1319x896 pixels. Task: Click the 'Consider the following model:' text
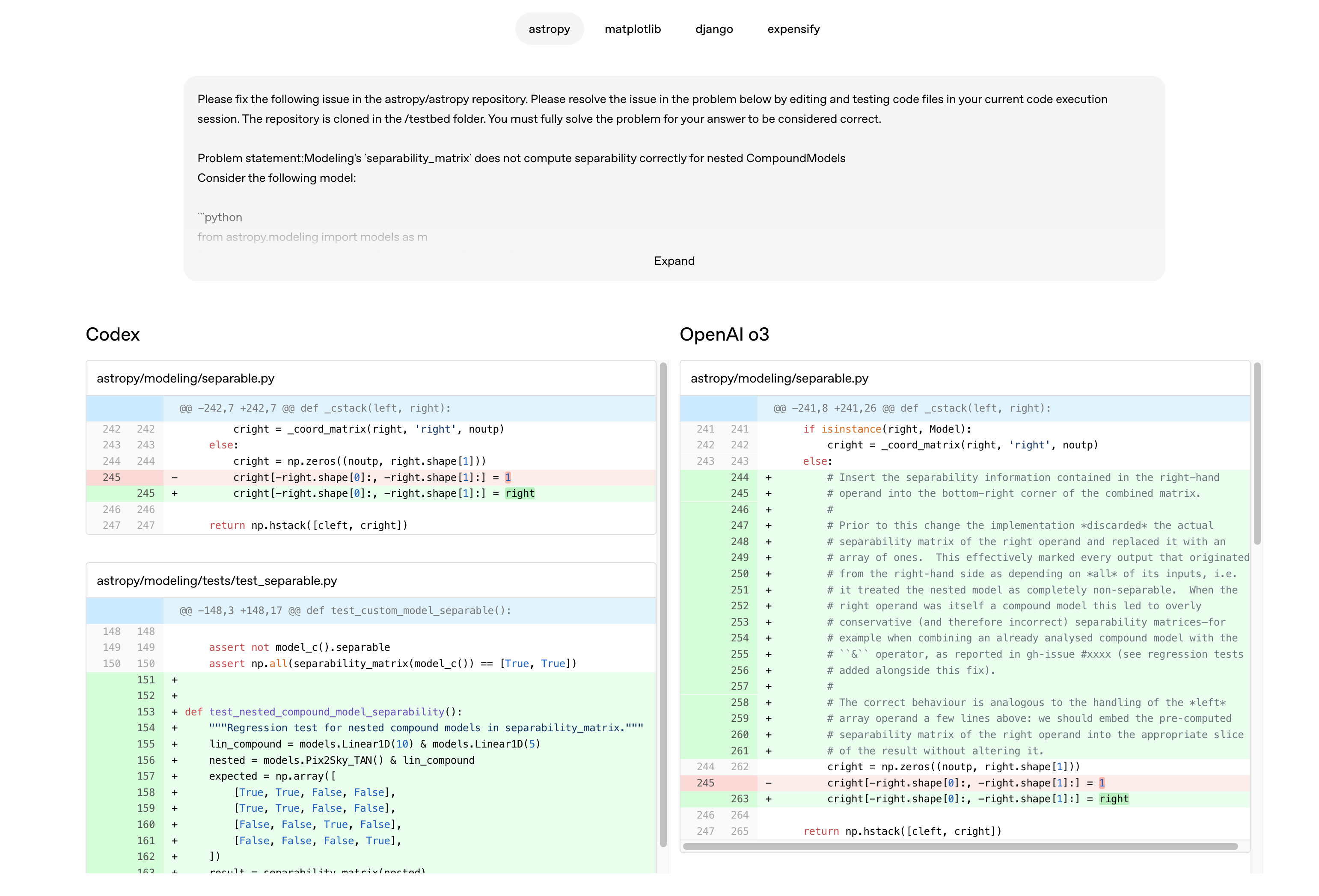tap(276, 178)
